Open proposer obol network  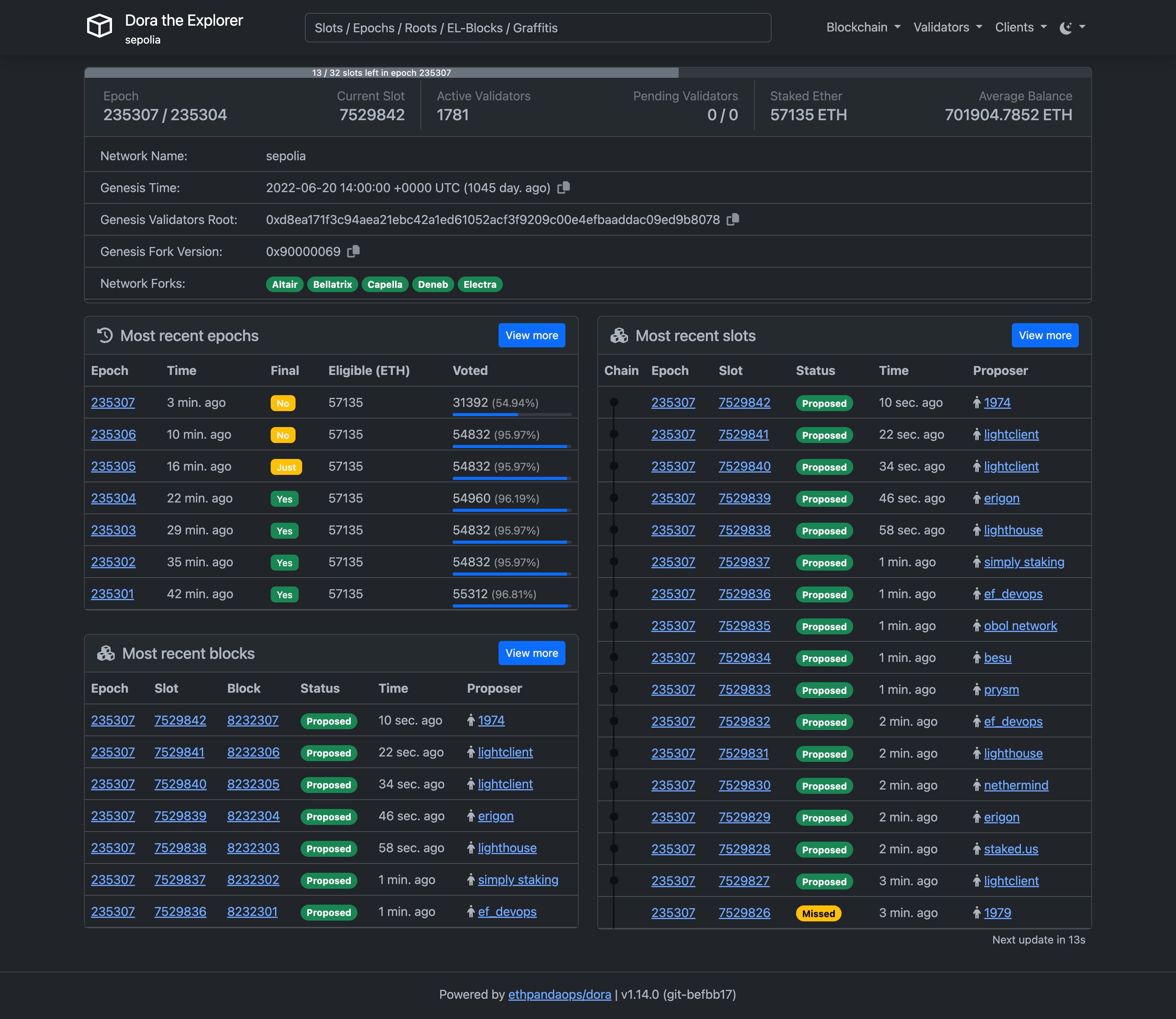(x=1020, y=625)
